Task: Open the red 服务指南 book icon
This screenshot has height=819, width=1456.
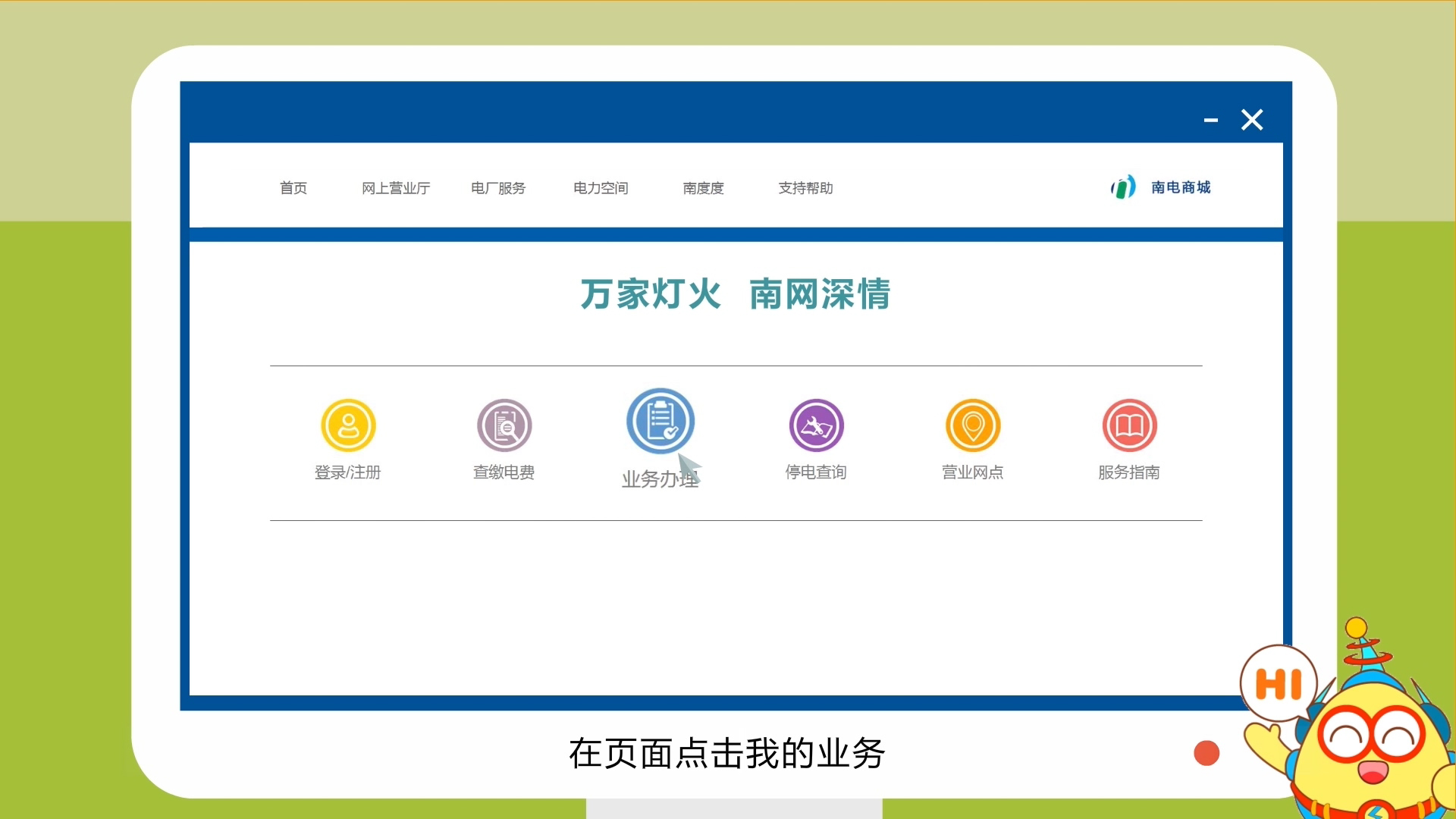Action: pyautogui.click(x=1129, y=425)
